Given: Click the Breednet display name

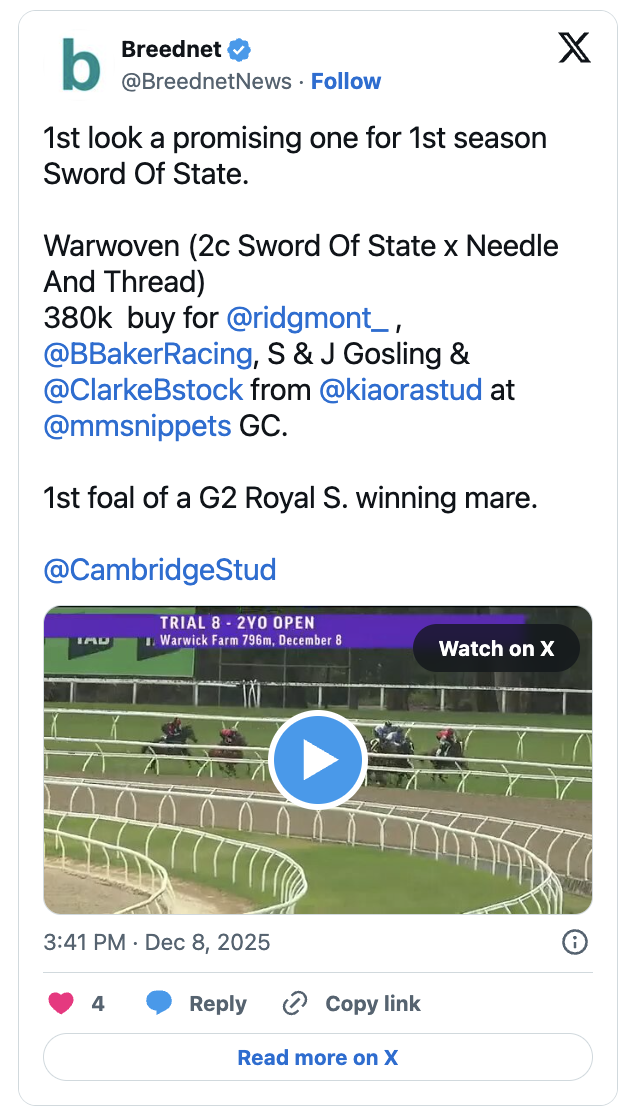Looking at the screenshot, I should pos(172,49).
